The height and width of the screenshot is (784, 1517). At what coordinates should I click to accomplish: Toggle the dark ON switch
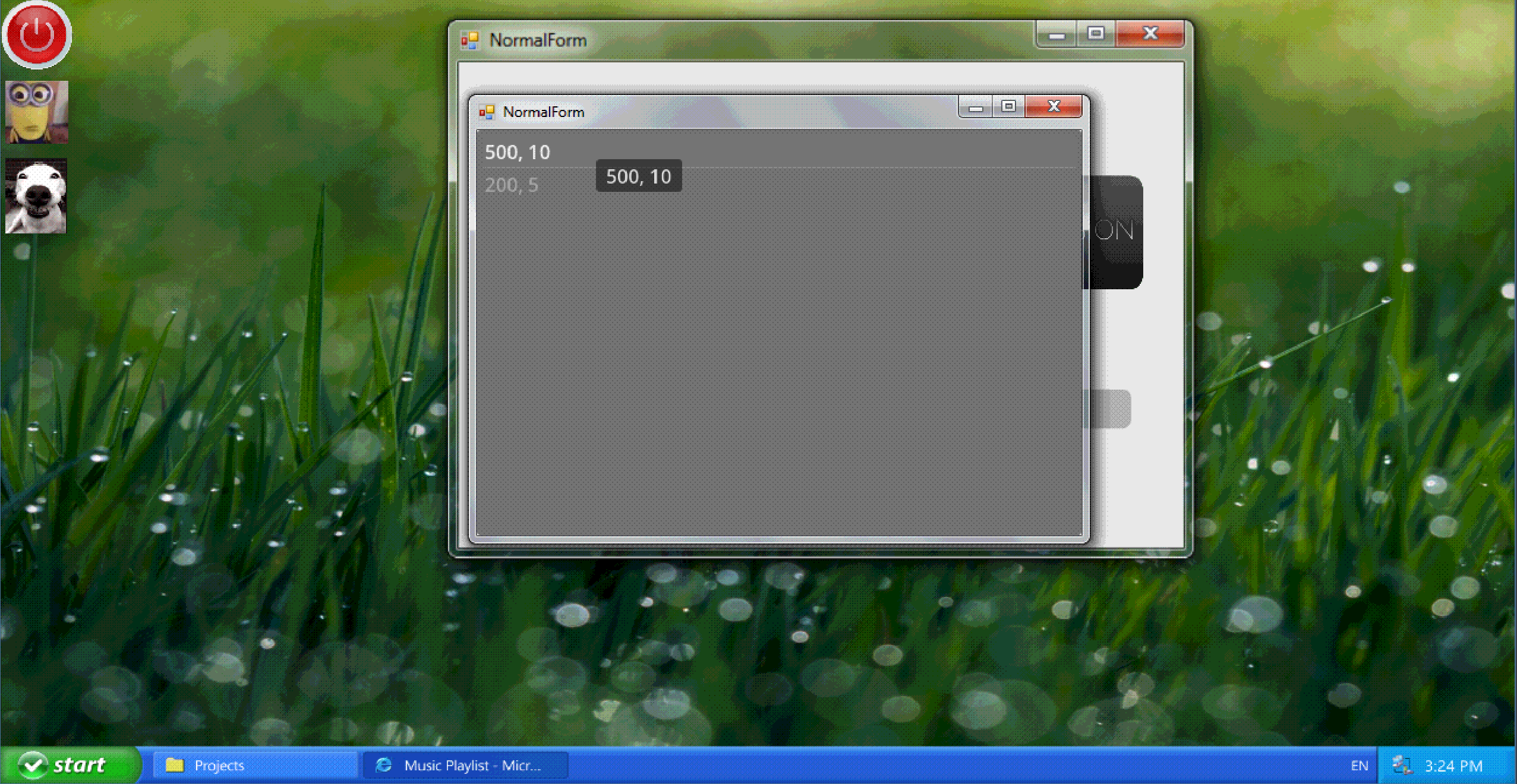click(x=1114, y=232)
